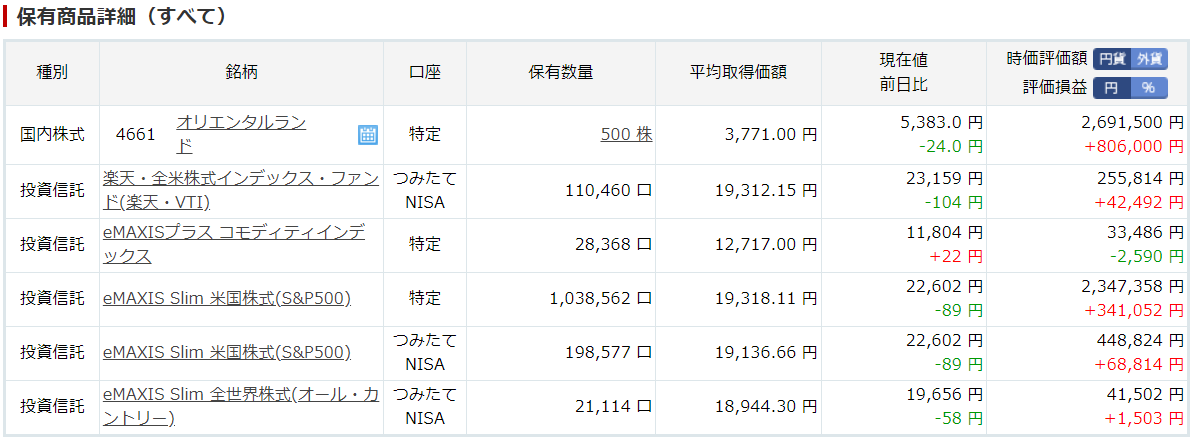The width and height of the screenshot is (1191, 437).
Task: Click the 種別 column header
Action: [x=52, y=73]
